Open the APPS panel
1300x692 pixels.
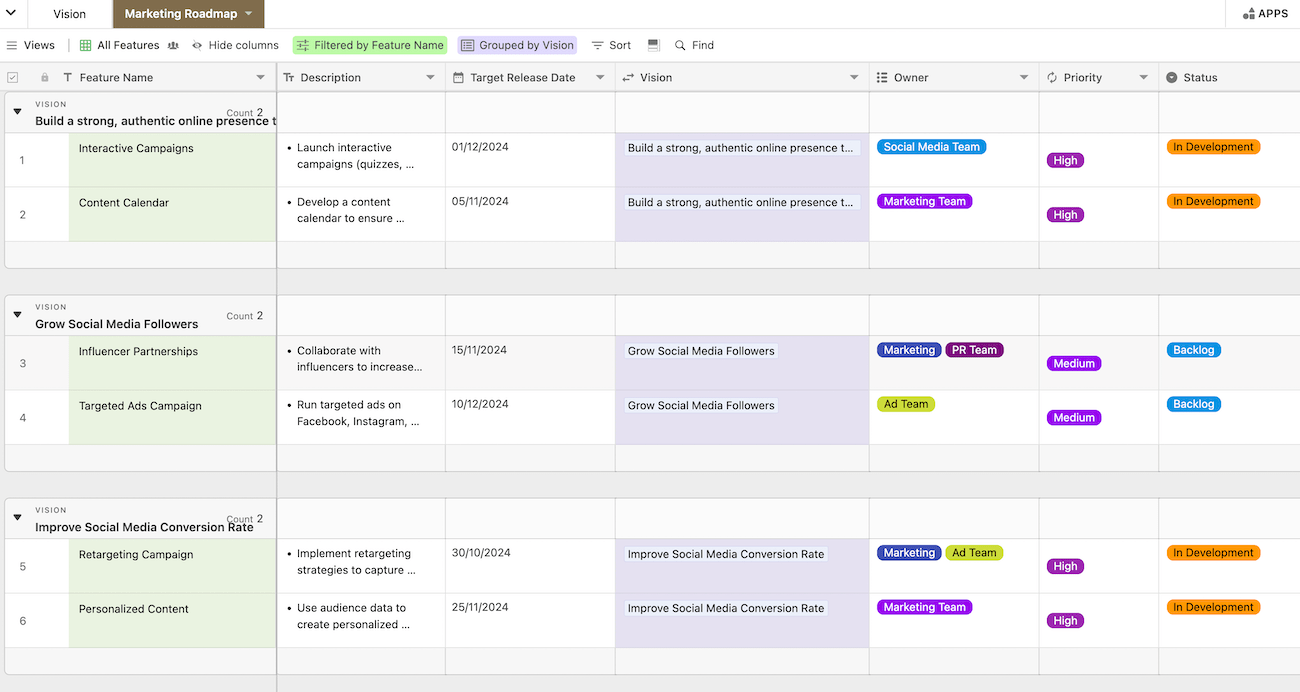click(1265, 13)
